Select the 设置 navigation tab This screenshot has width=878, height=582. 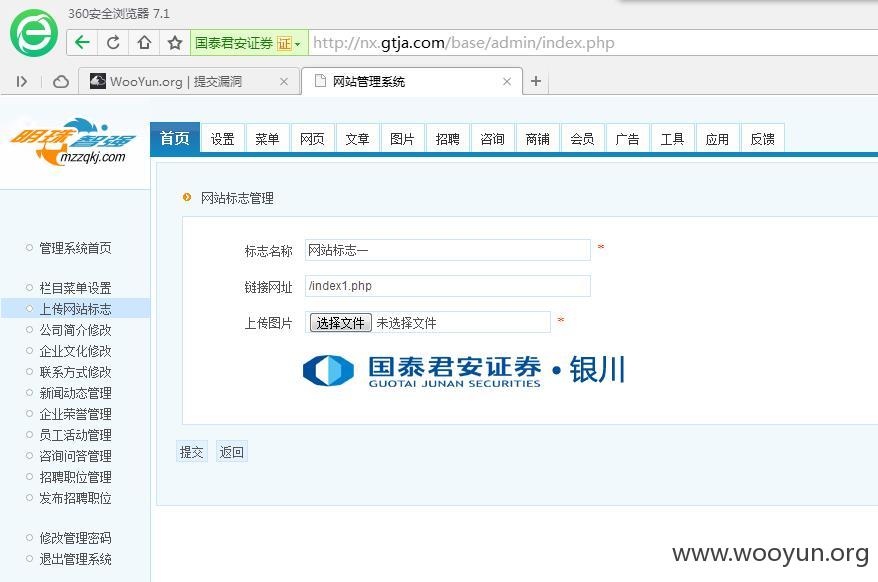coord(222,138)
